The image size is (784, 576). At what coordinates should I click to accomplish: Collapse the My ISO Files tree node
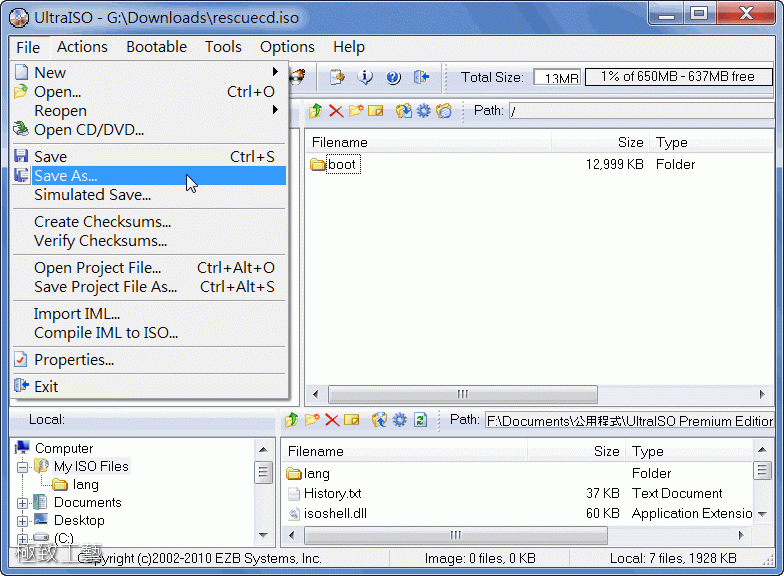22,468
